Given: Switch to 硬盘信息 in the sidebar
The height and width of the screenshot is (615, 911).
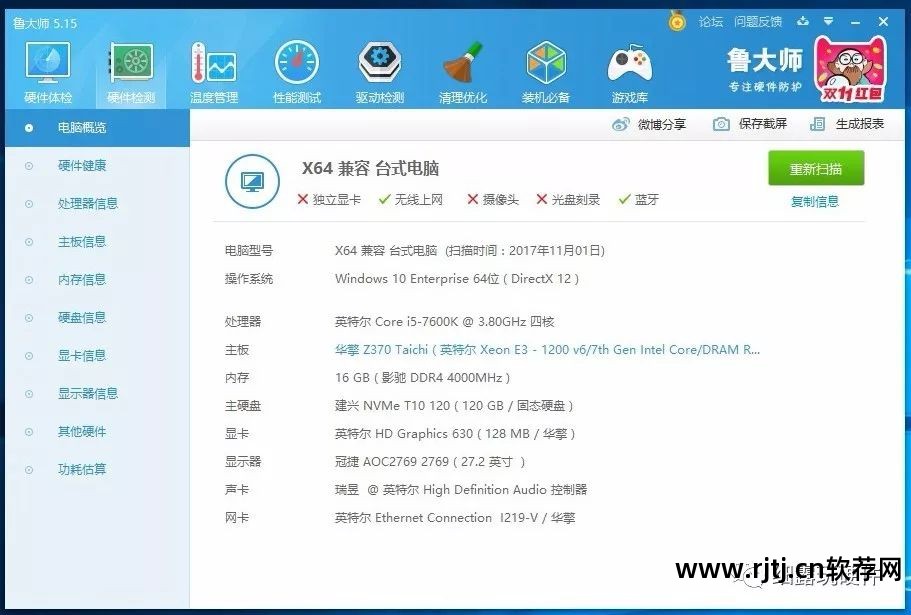Looking at the screenshot, I should tap(82, 318).
